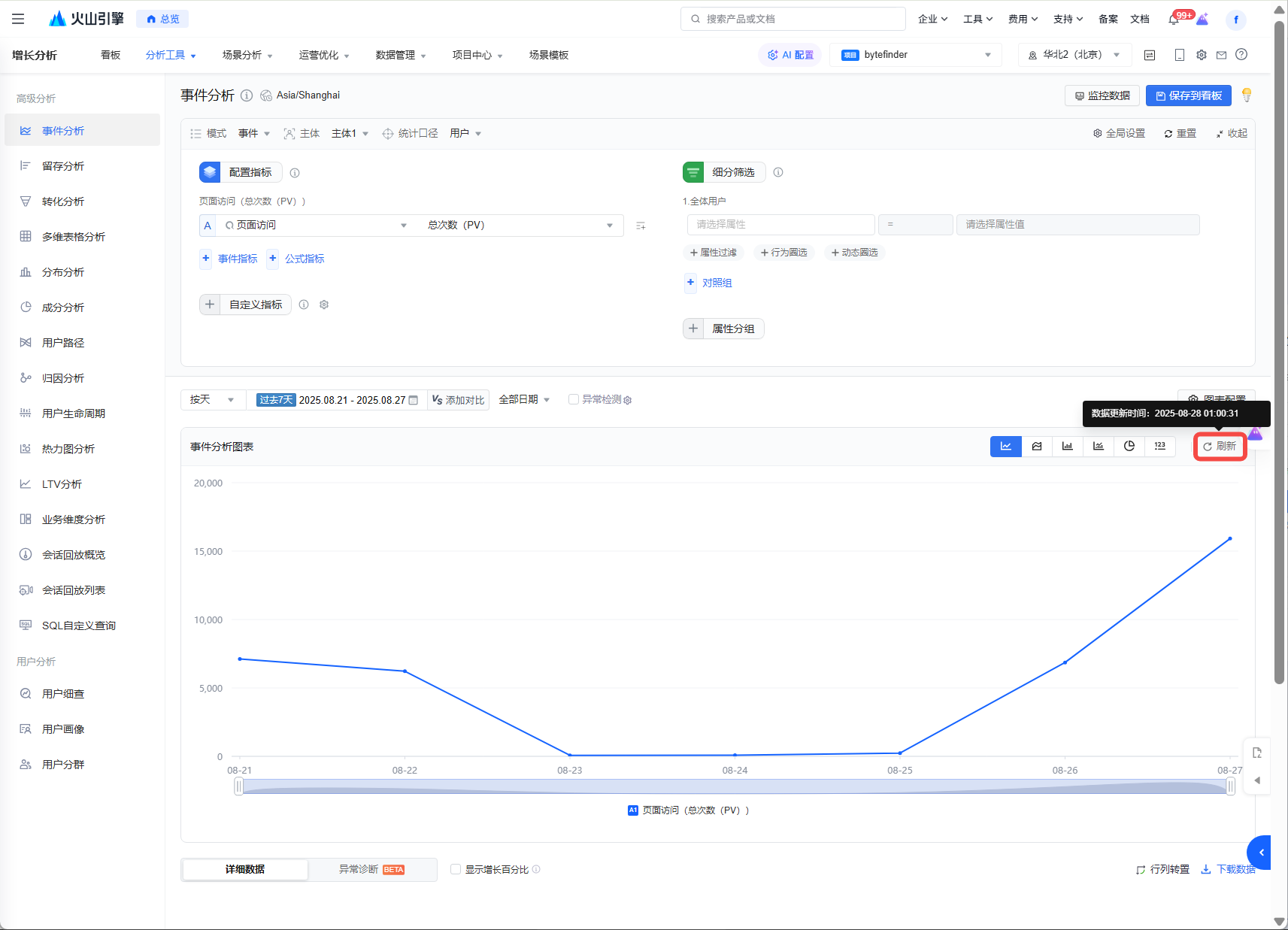The height and width of the screenshot is (930, 1288).
Task: Click info icon beside 细分筛选
Action: (778, 172)
